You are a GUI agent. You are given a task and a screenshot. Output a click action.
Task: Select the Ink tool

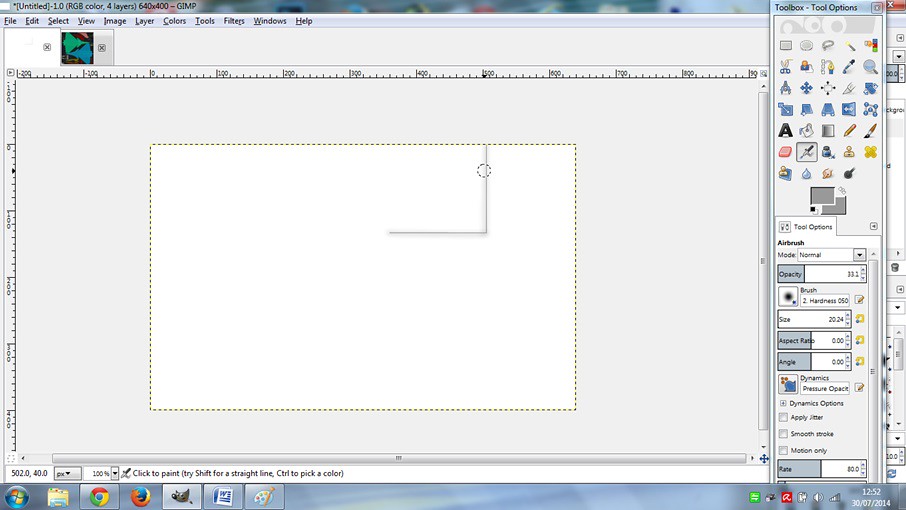(828, 152)
